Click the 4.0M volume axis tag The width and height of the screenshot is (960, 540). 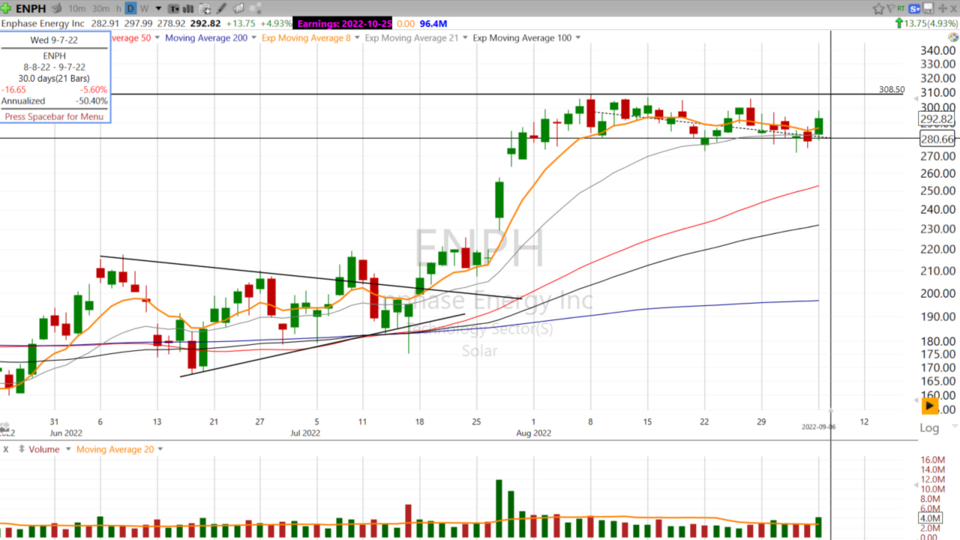point(931,518)
